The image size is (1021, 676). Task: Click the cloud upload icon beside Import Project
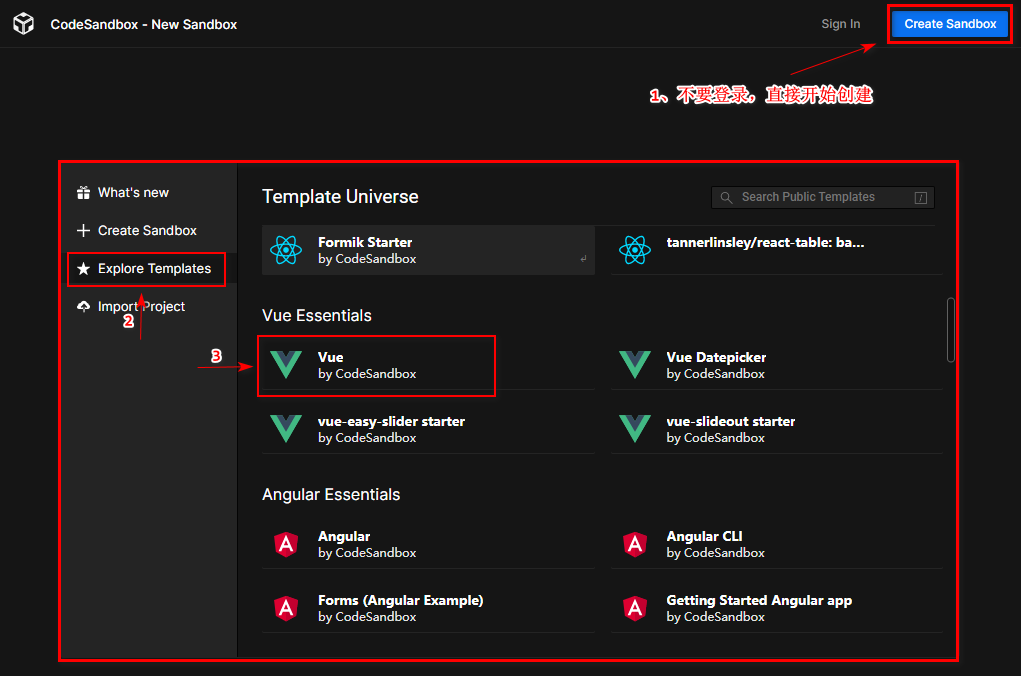pyautogui.click(x=83, y=306)
